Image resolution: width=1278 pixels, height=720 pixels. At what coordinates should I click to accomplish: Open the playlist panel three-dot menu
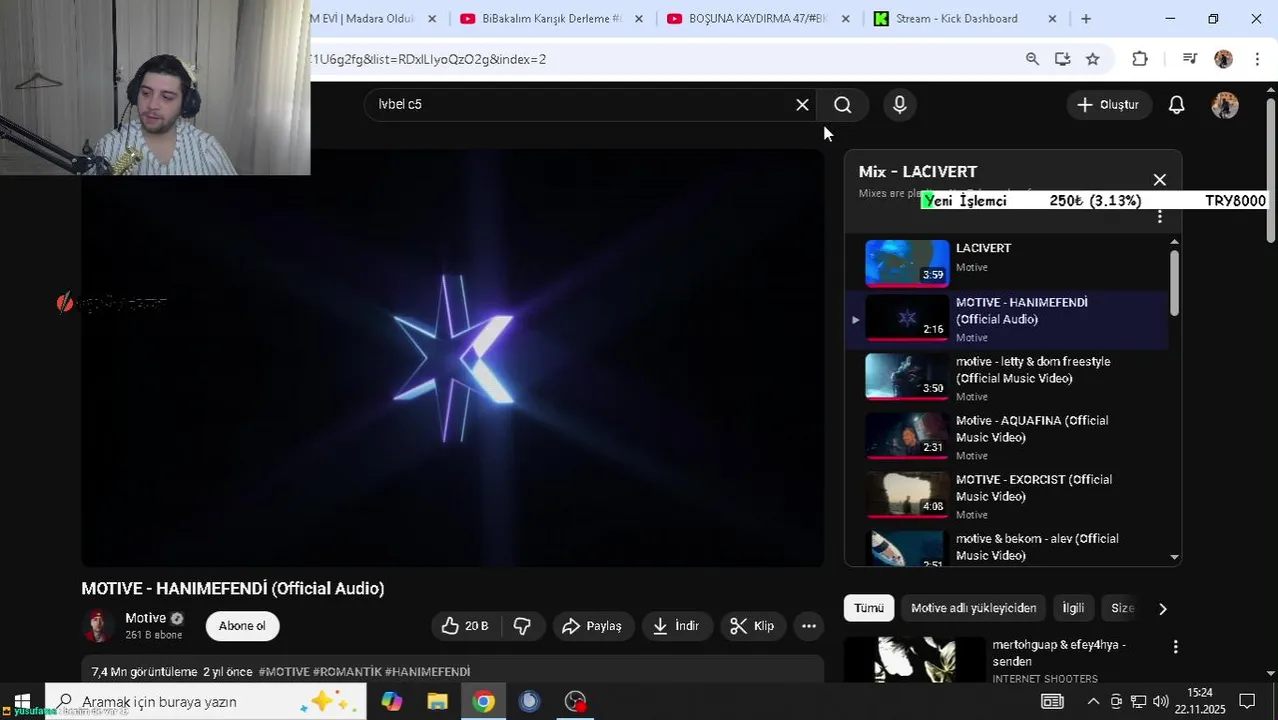click(x=1160, y=217)
